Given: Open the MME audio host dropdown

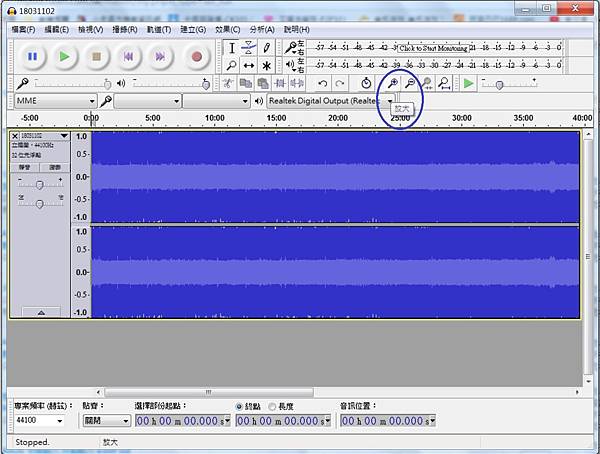Looking at the screenshot, I should point(55,101).
